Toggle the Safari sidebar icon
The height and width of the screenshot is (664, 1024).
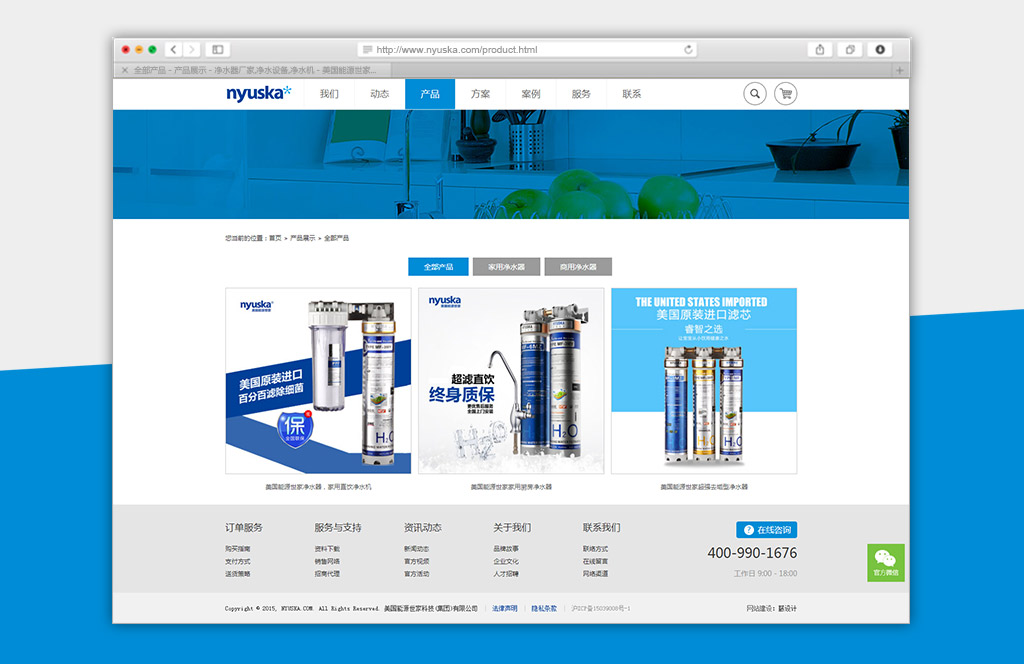pos(218,49)
